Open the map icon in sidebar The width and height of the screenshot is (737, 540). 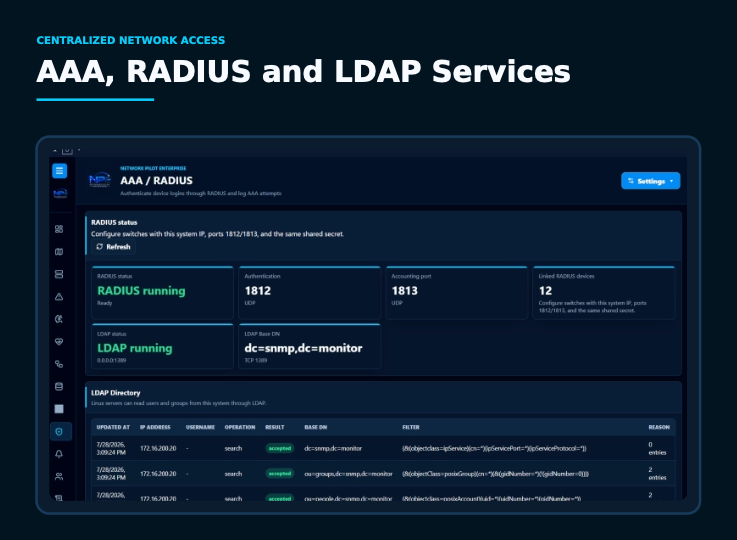(59, 251)
